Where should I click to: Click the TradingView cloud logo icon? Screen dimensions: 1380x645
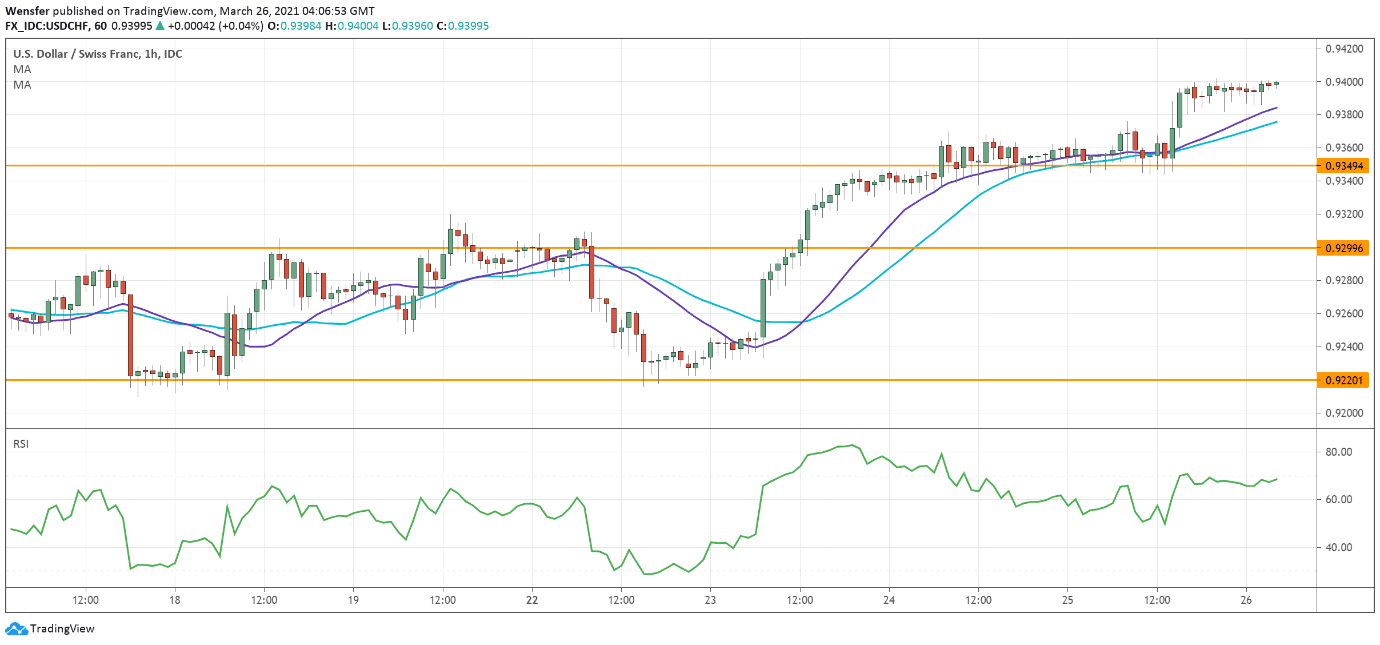[15, 629]
